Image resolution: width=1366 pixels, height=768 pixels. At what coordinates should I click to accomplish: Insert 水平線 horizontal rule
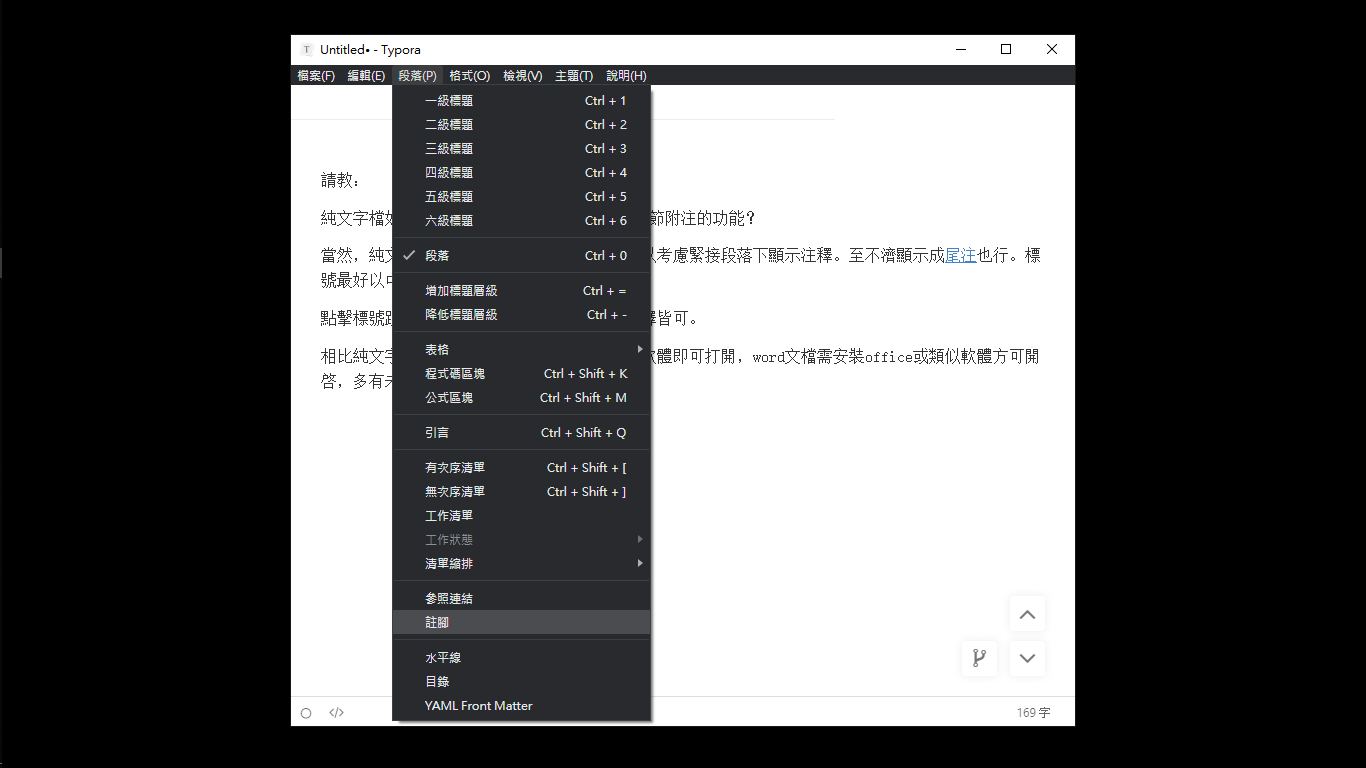tap(521, 658)
